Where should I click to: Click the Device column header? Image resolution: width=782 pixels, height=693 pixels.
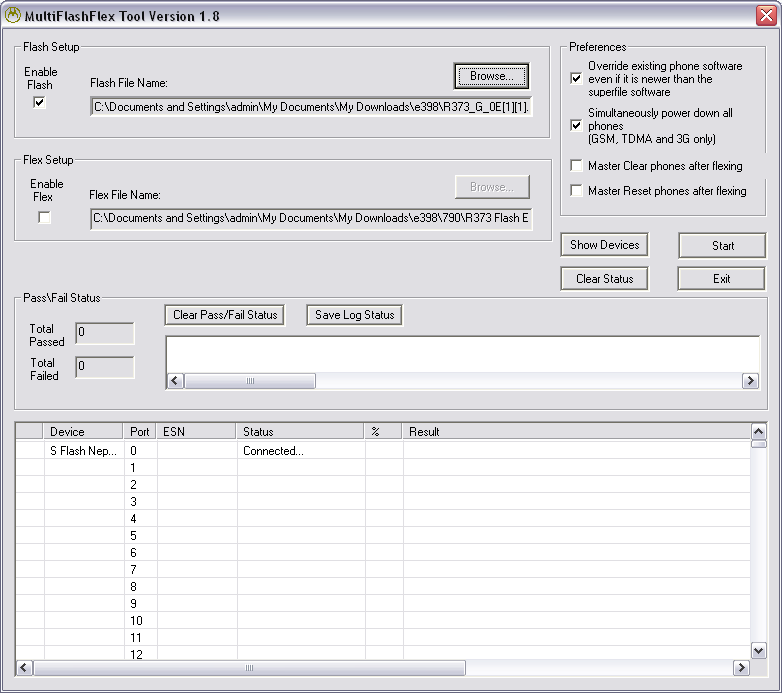point(83,432)
